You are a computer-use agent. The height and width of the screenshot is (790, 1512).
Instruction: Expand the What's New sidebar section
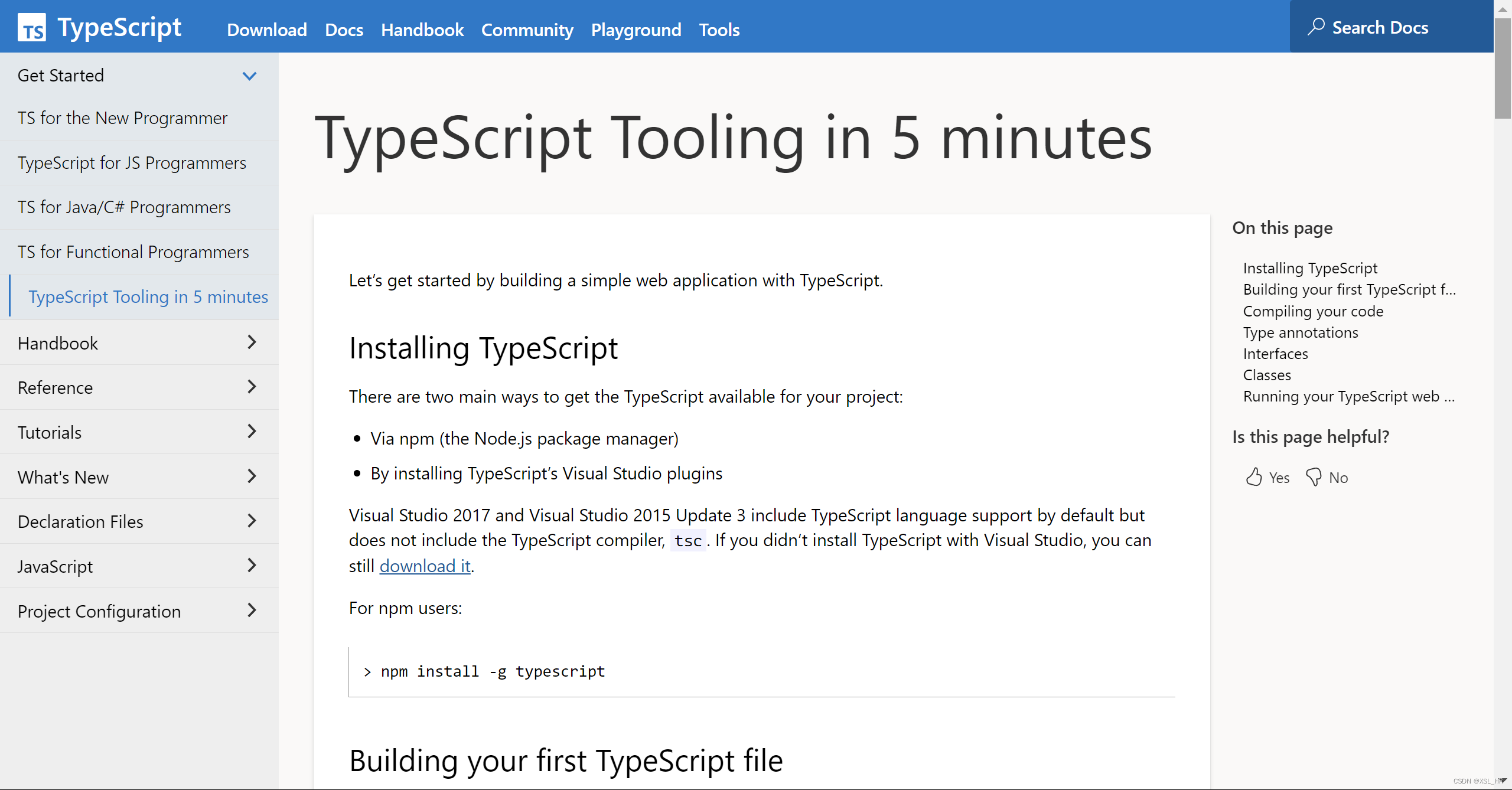(x=252, y=476)
